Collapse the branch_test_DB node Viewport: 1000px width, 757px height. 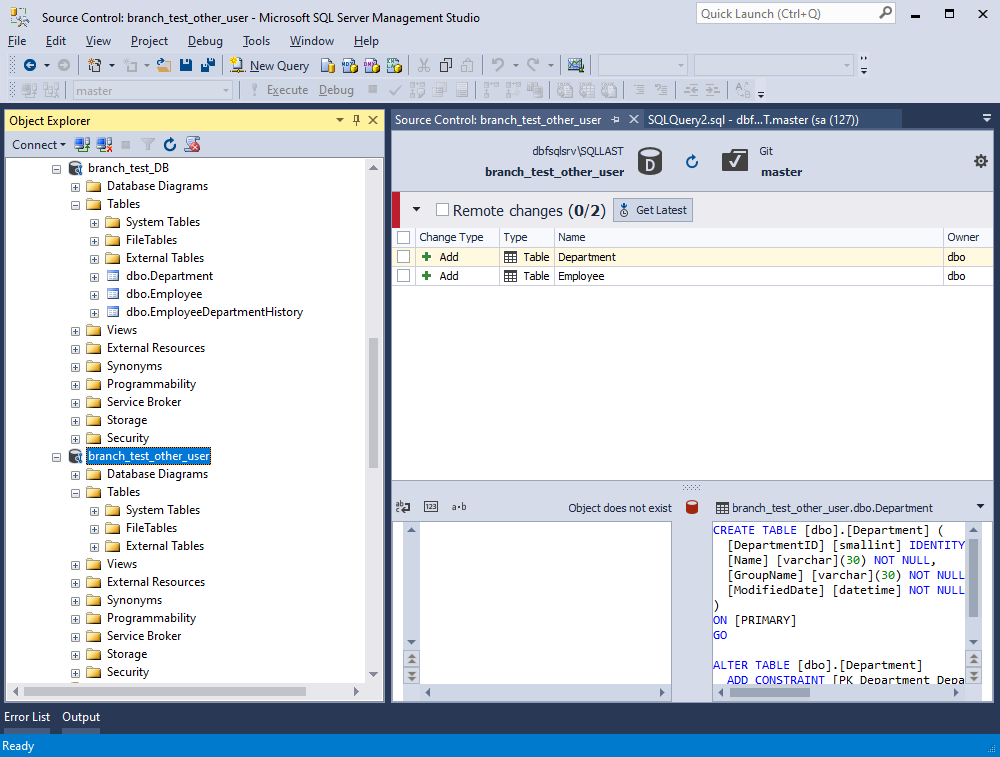pyautogui.click(x=56, y=169)
